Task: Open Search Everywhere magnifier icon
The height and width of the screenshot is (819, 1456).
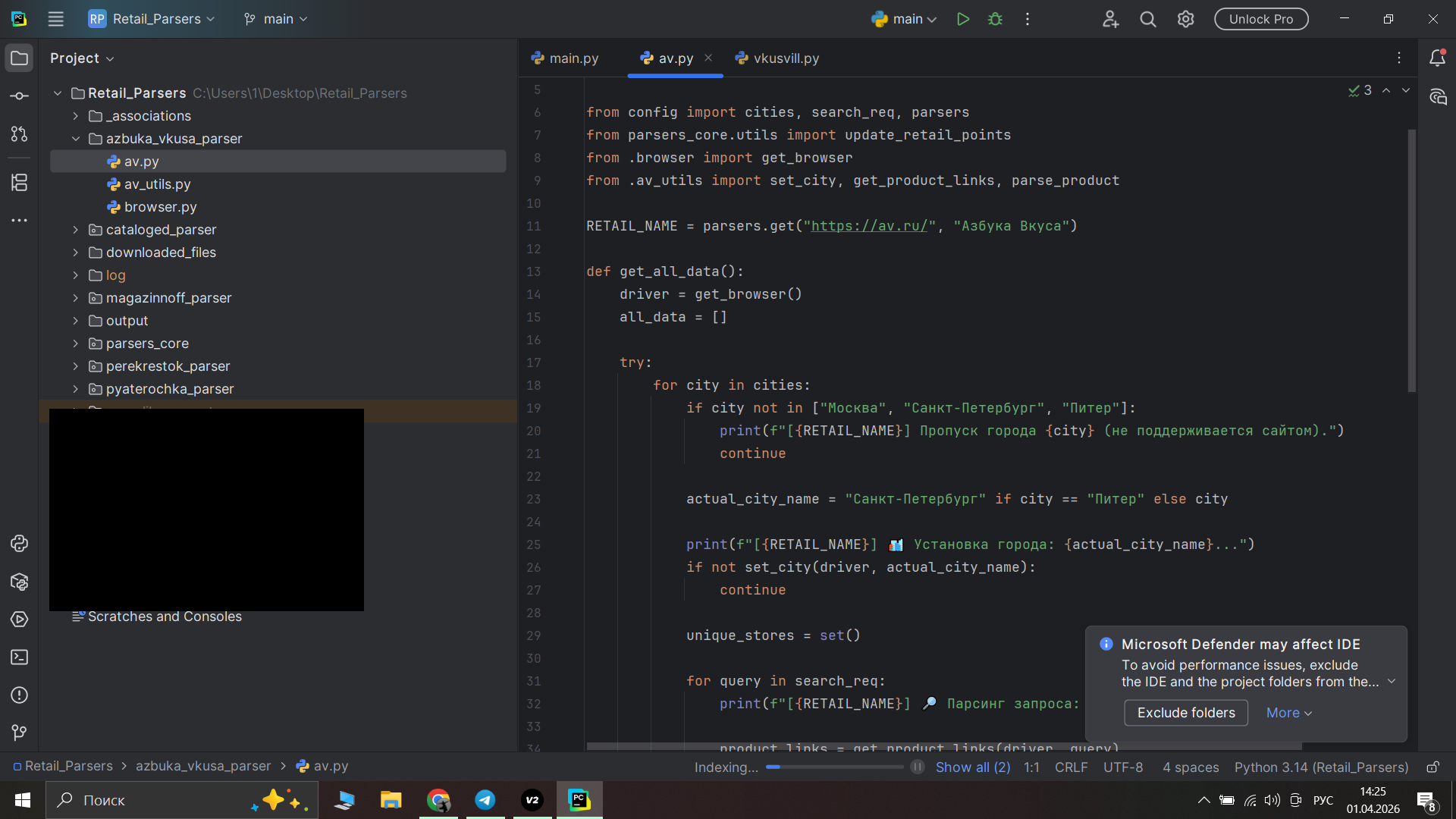Action: pyautogui.click(x=1148, y=19)
